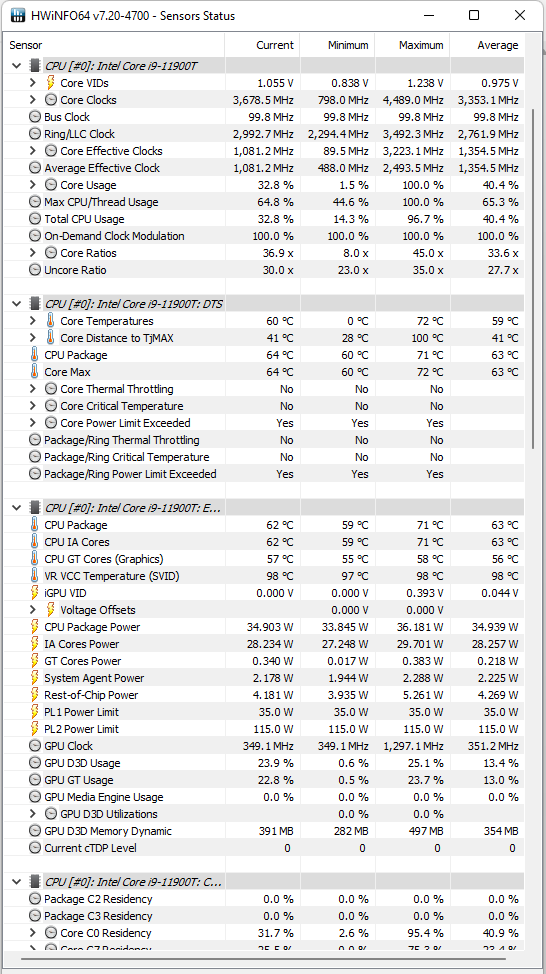Select the Current cTDP Level row label
Viewport: 546px width, 974px height.
(x=90, y=848)
